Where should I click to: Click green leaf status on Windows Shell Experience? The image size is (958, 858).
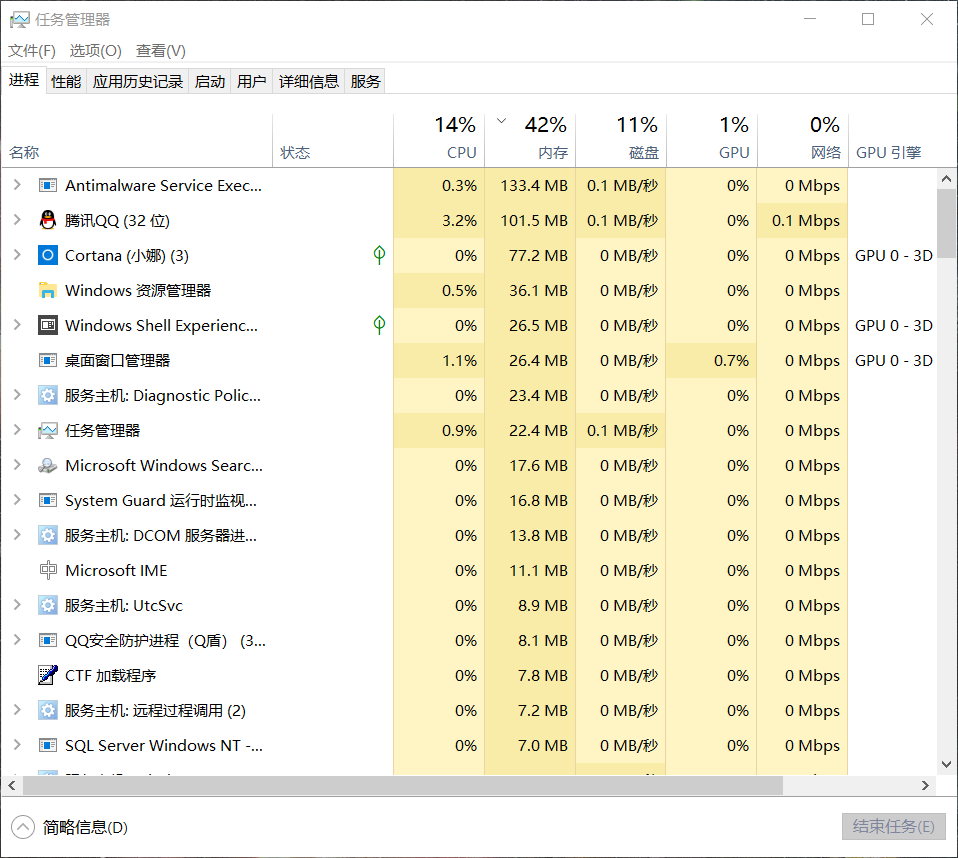pos(379,325)
